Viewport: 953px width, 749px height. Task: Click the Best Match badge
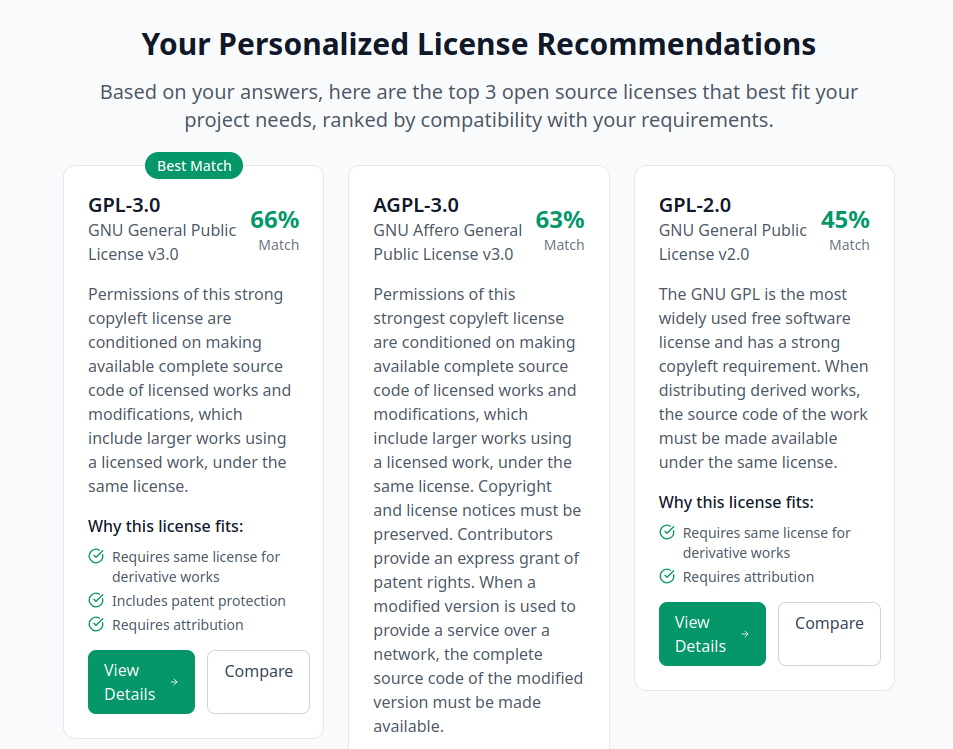pos(194,166)
